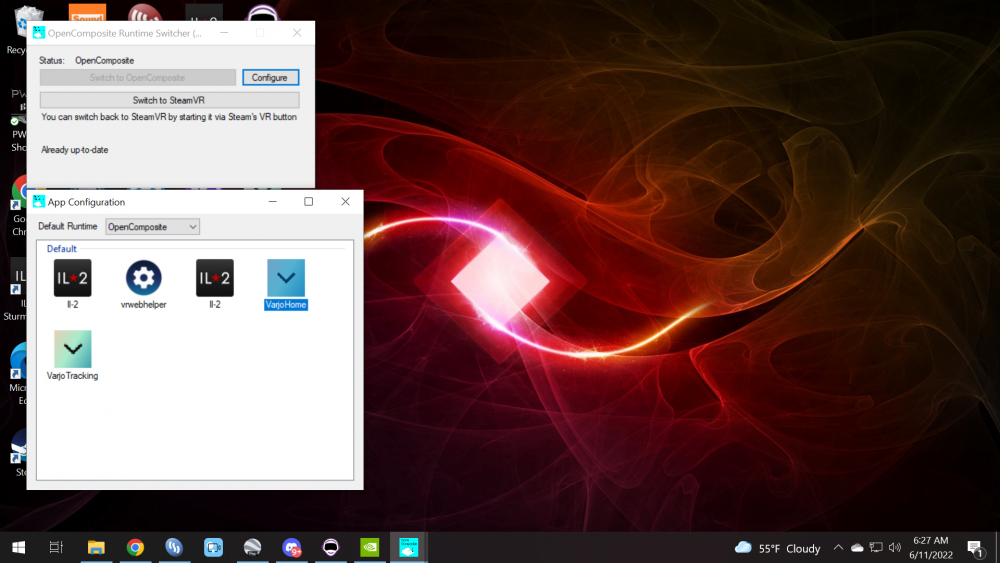Open the 55°F Cloudy weather widget
Viewport: 1000px width, 563px height.
click(778, 548)
